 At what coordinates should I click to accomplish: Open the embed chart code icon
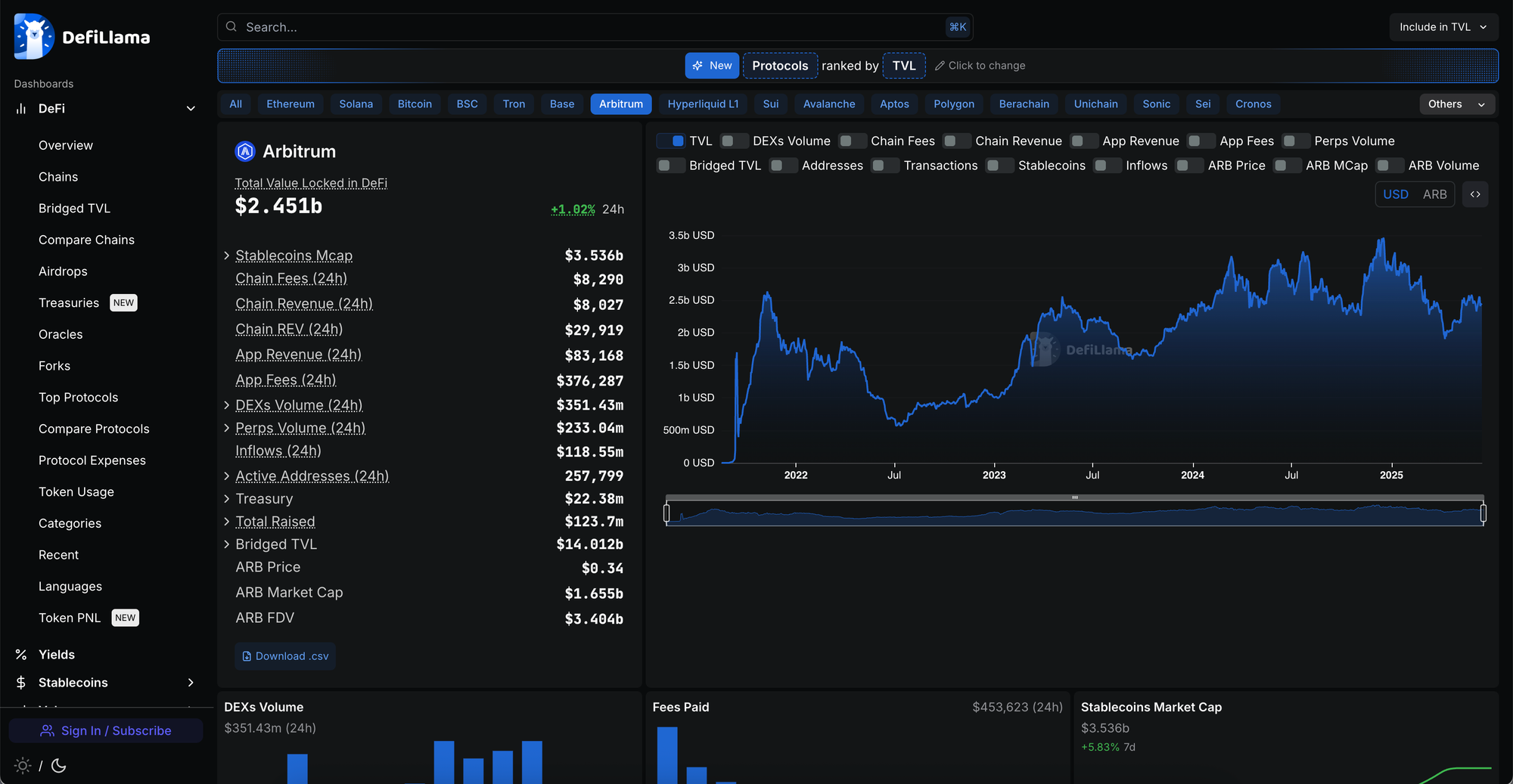click(1475, 194)
